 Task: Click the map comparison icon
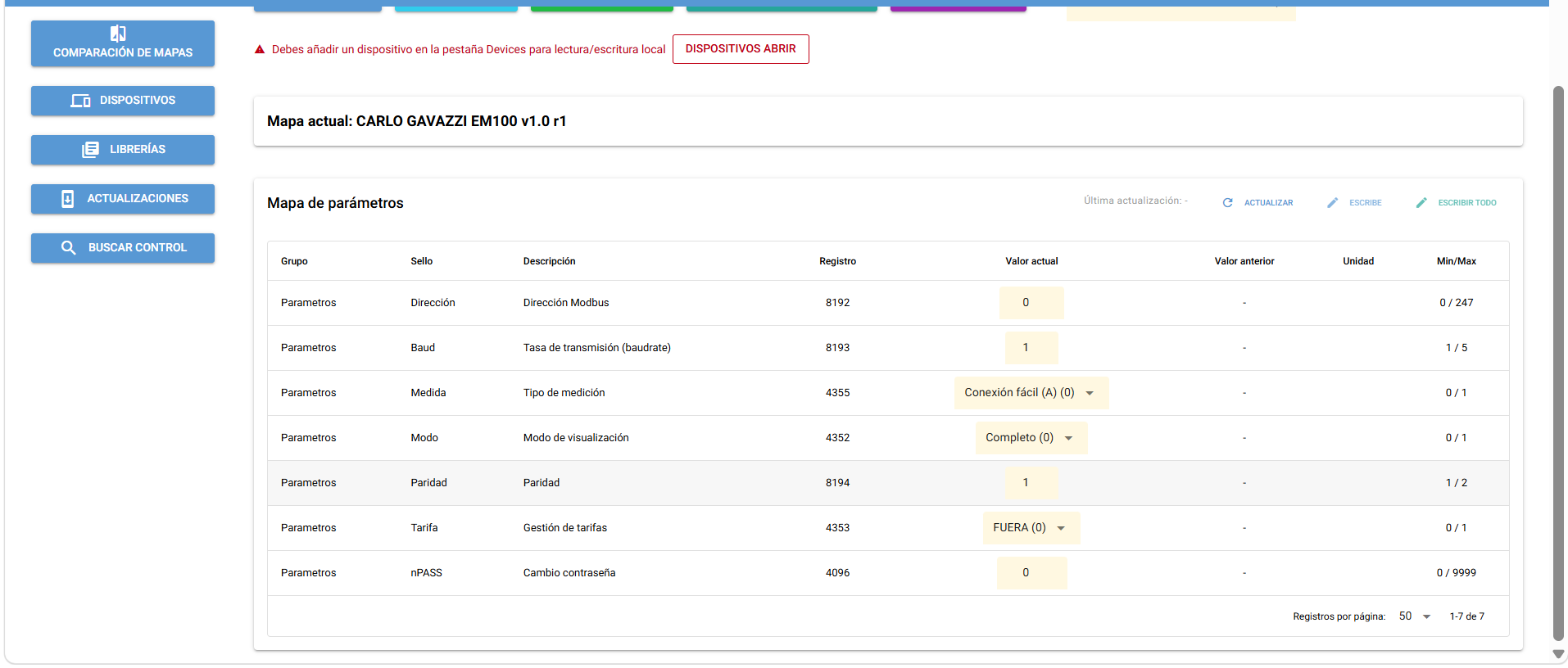tap(118, 34)
